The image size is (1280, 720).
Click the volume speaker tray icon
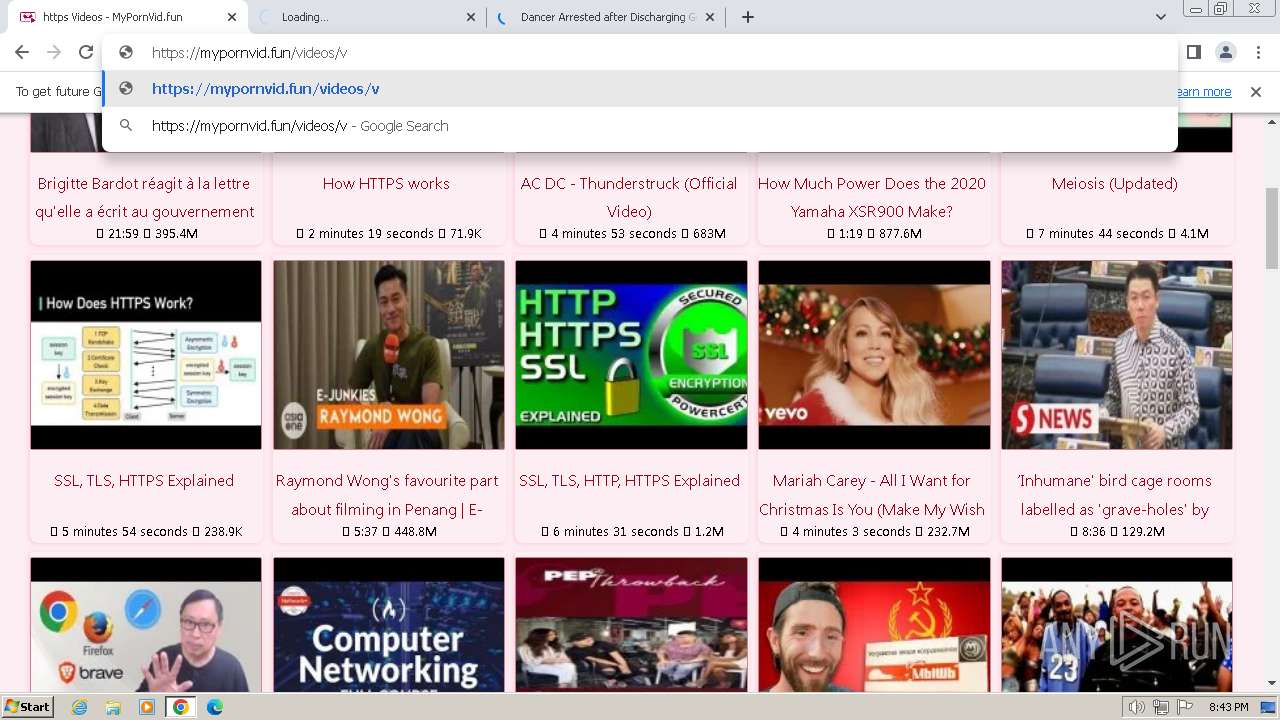click(x=1137, y=707)
